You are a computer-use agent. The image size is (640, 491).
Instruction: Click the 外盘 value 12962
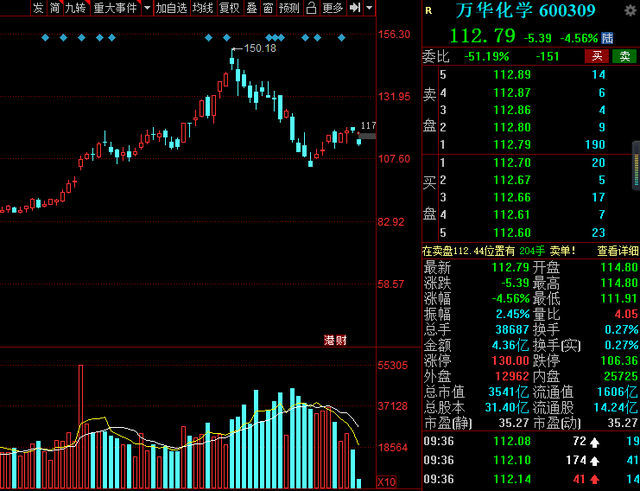tap(512, 376)
